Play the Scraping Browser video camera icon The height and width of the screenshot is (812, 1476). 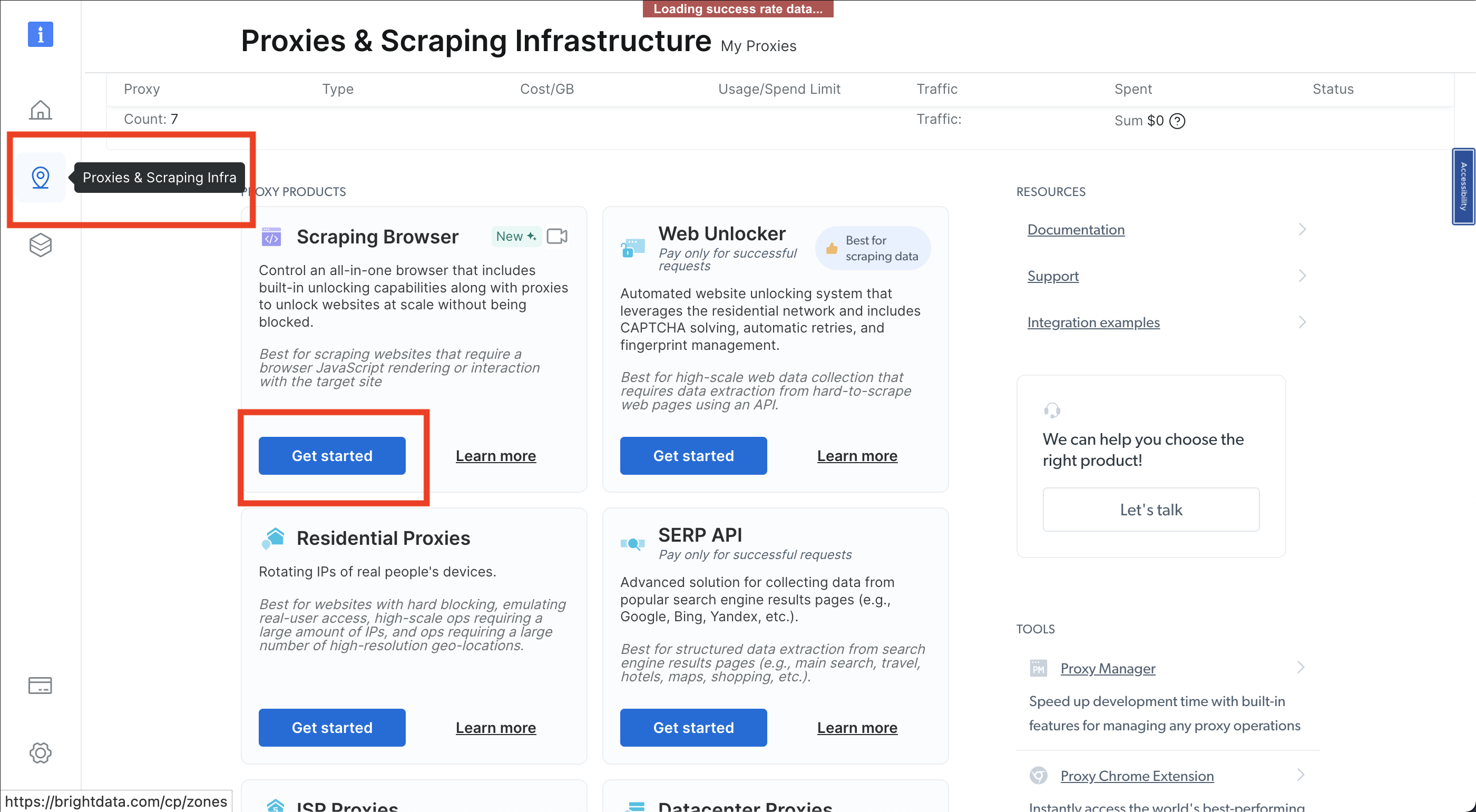tap(556, 236)
